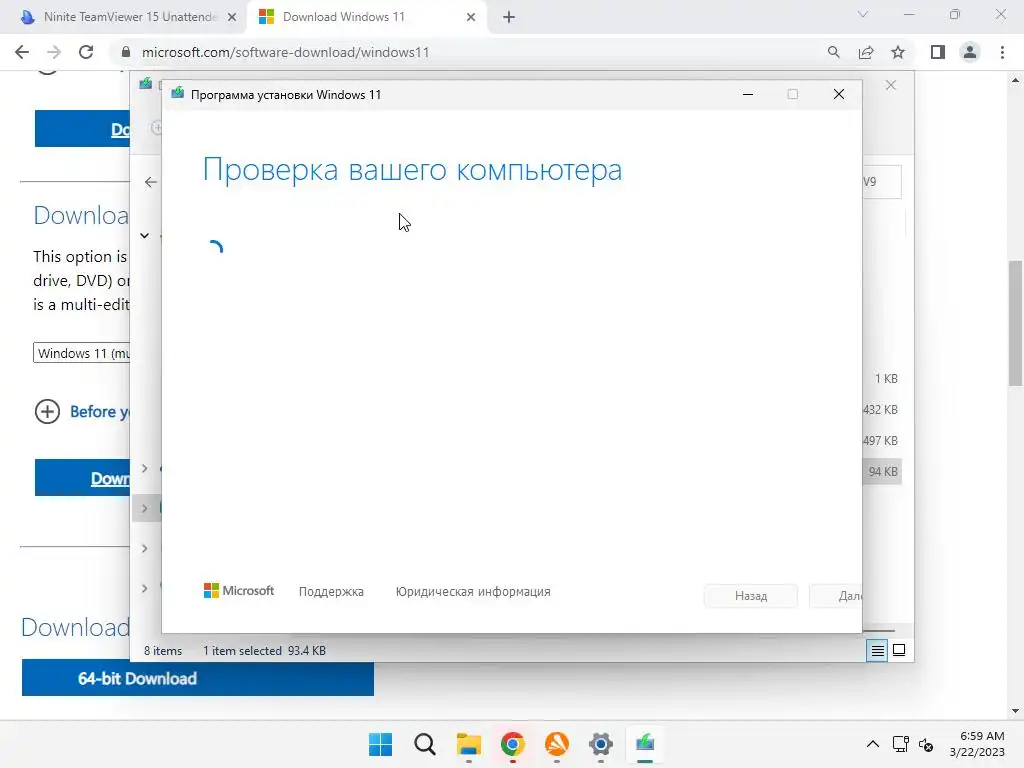Image resolution: width=1024 pixels, height=768 pixels.
Task: Expand third collapsed Explorer navigation node
Action: coord(144,549)
